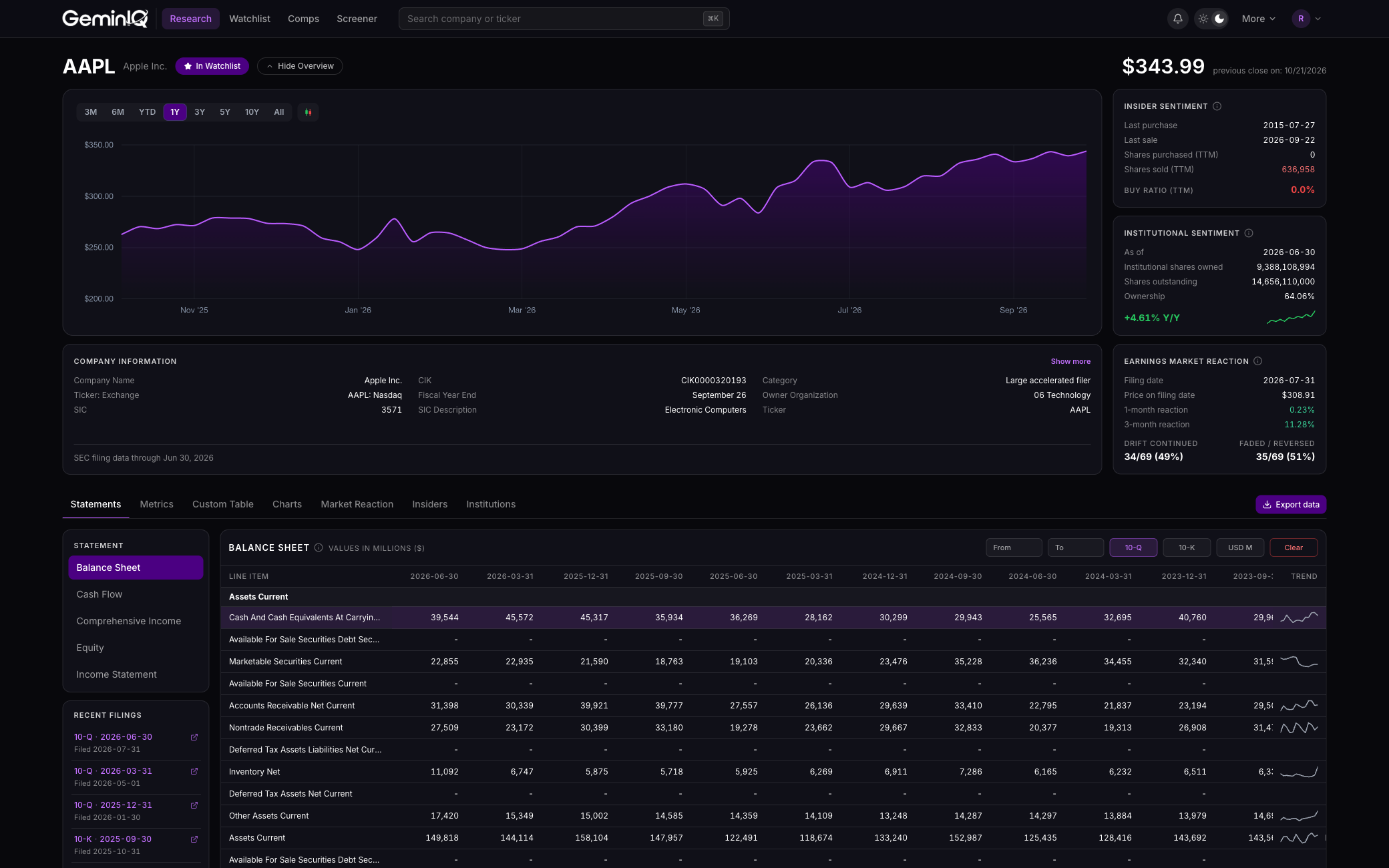Image resolution: width=1389 pixels, height=868 pixels.
Task: Select the 5Y chart range
Action: click(x=225, y=112)
